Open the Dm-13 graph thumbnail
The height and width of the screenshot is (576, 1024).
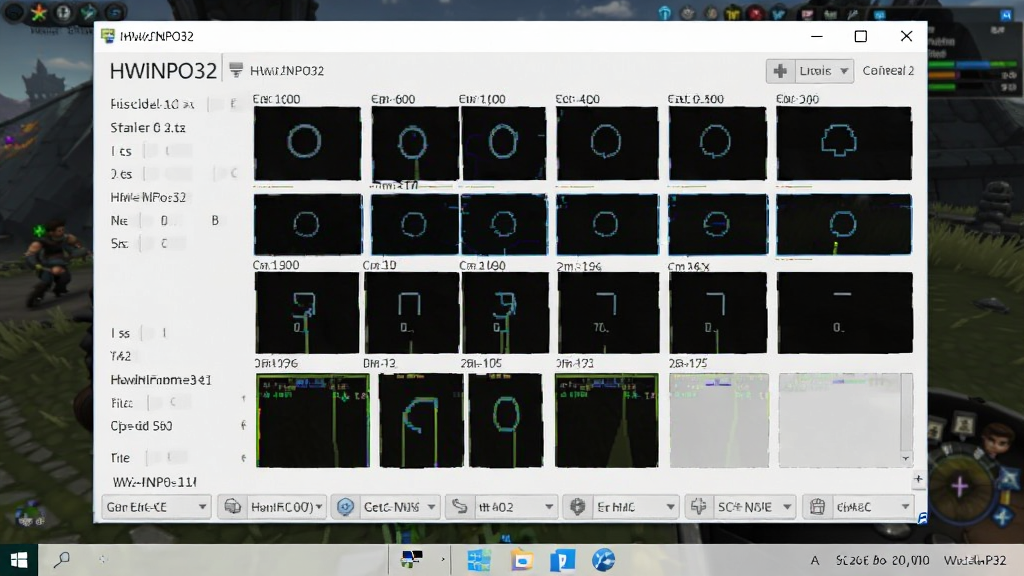pyautogui.click(x=421, y=420)
